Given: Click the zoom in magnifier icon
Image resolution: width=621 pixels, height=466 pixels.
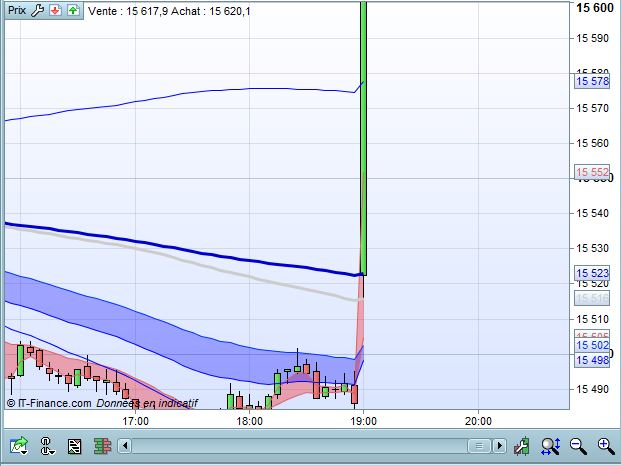Looking at the screenshot, I should [606, 446].
